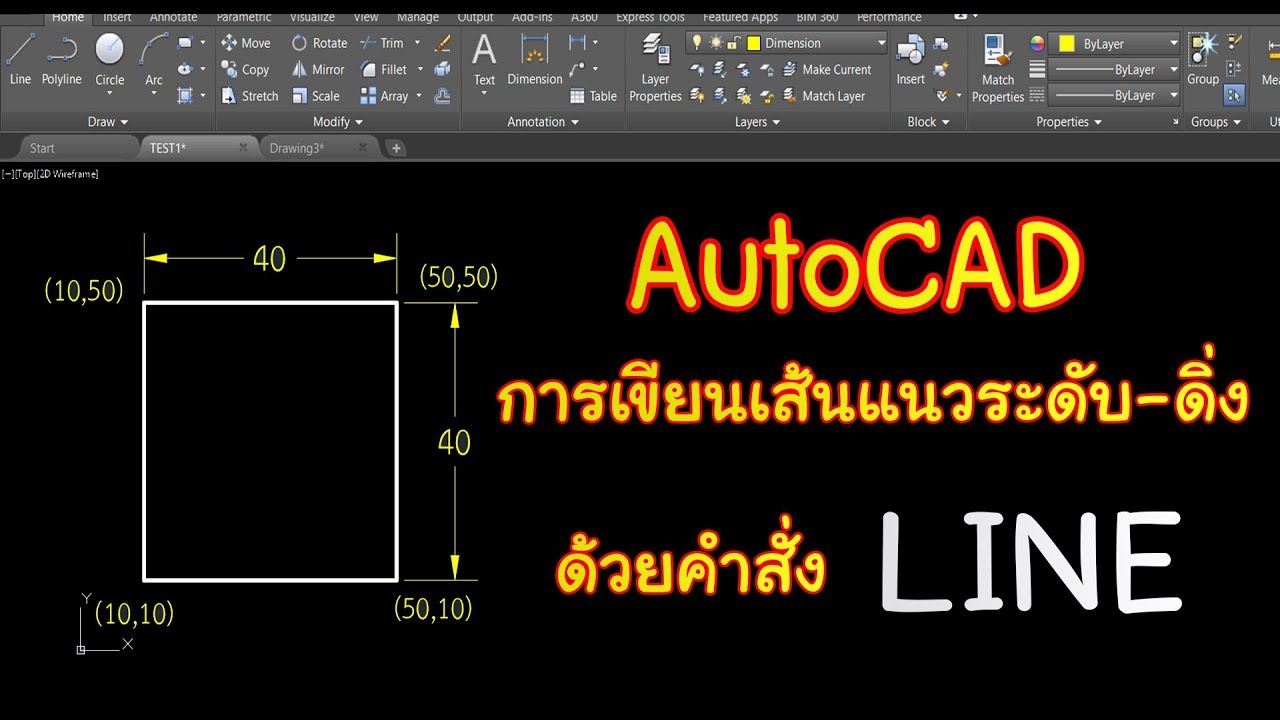Toggle Dimension layer on/off lightbulb
The height and width of the screenshot is (720, 1280).
click(697, 43)
